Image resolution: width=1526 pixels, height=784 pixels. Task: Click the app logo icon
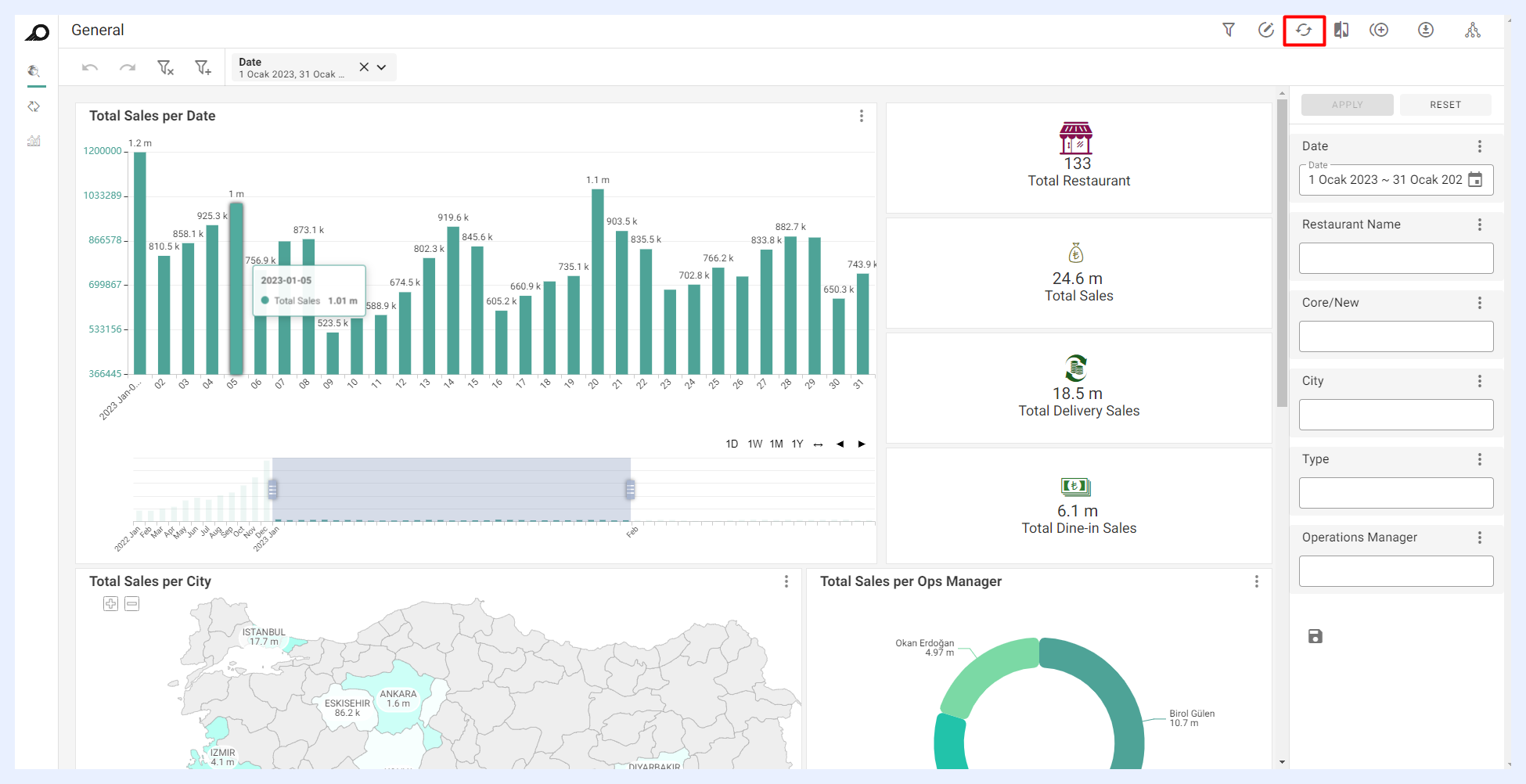[x=37, y=32]
